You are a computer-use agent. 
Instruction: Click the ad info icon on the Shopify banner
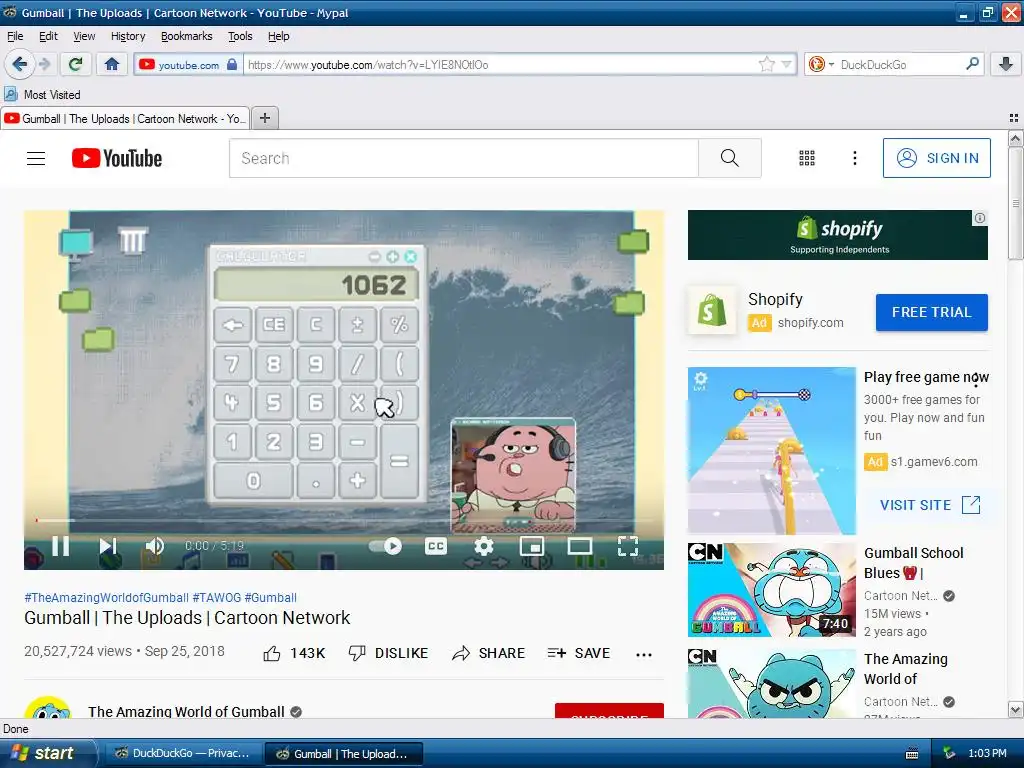click(x=980, y=218)
